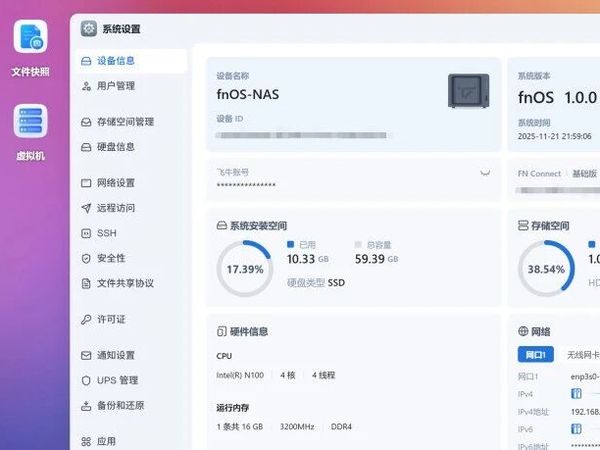The image size is (600, 450).
Task: Click the system version fnOS 1.0.0 text
Action: tap(558, 98)
